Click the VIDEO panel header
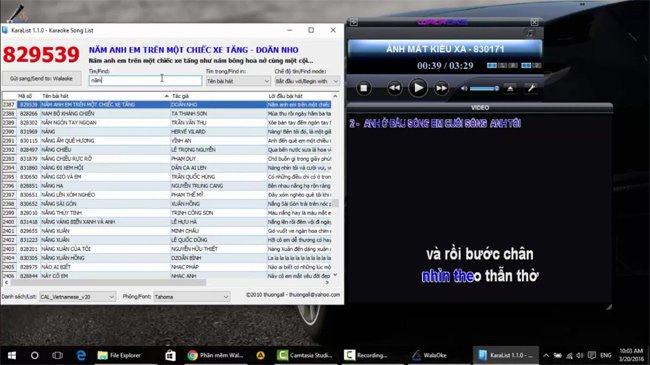This screenshot has width=650, height=365. [x=480, y=107]
